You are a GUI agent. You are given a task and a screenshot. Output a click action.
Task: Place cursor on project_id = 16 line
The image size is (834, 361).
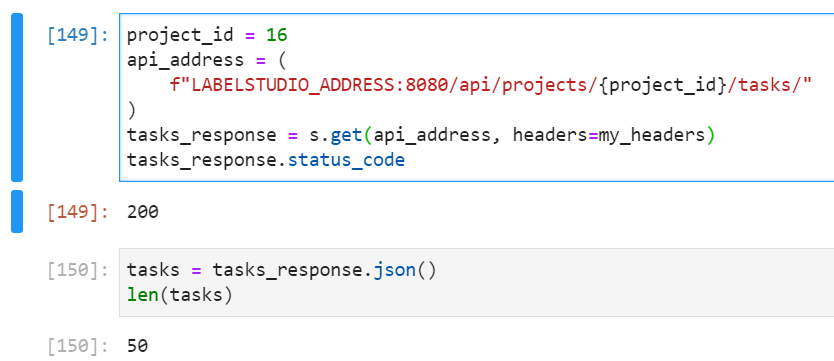pos(207,36)
